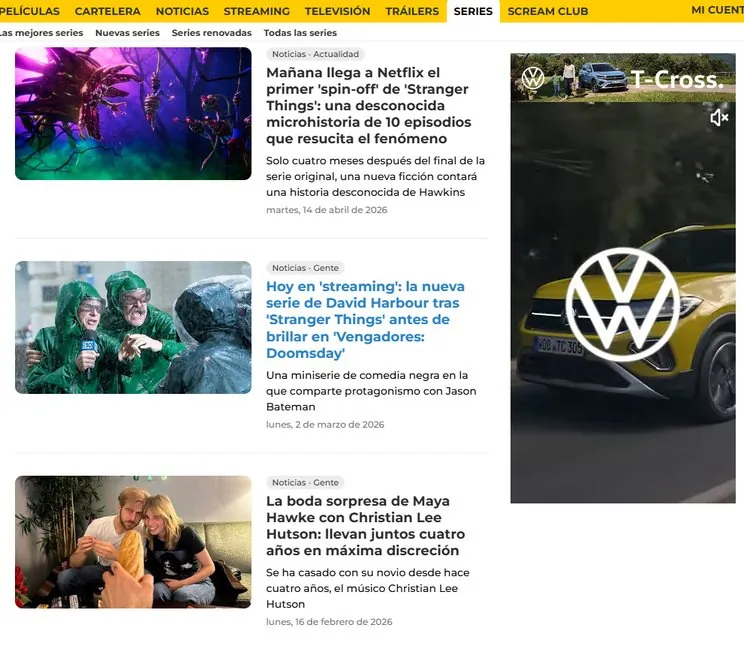Click Noticias - Gente tag above David Harbour article
The width and height of the screenshot is (744, 649).
305,268
